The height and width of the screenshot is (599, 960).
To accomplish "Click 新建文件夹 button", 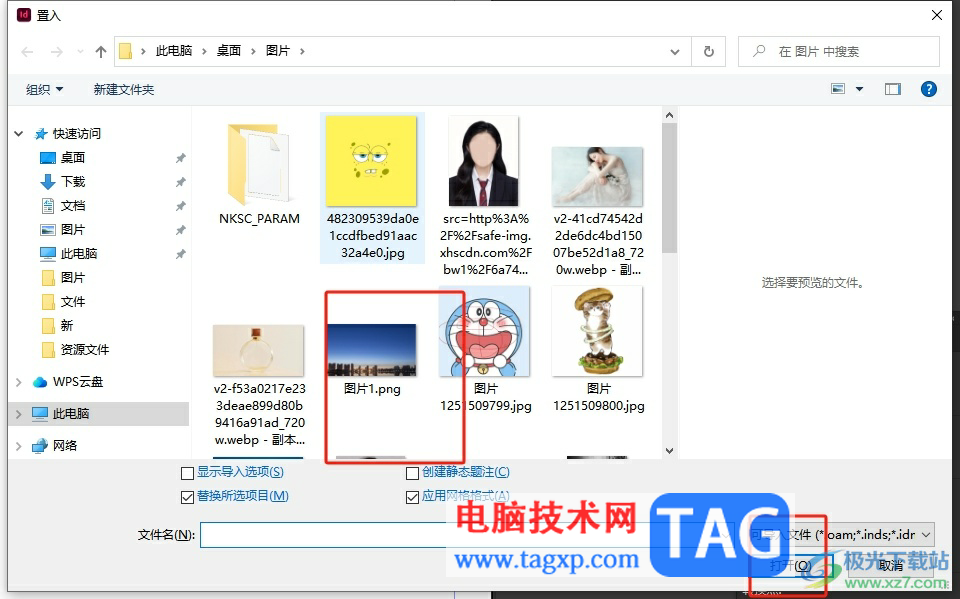I will [124, 89].
